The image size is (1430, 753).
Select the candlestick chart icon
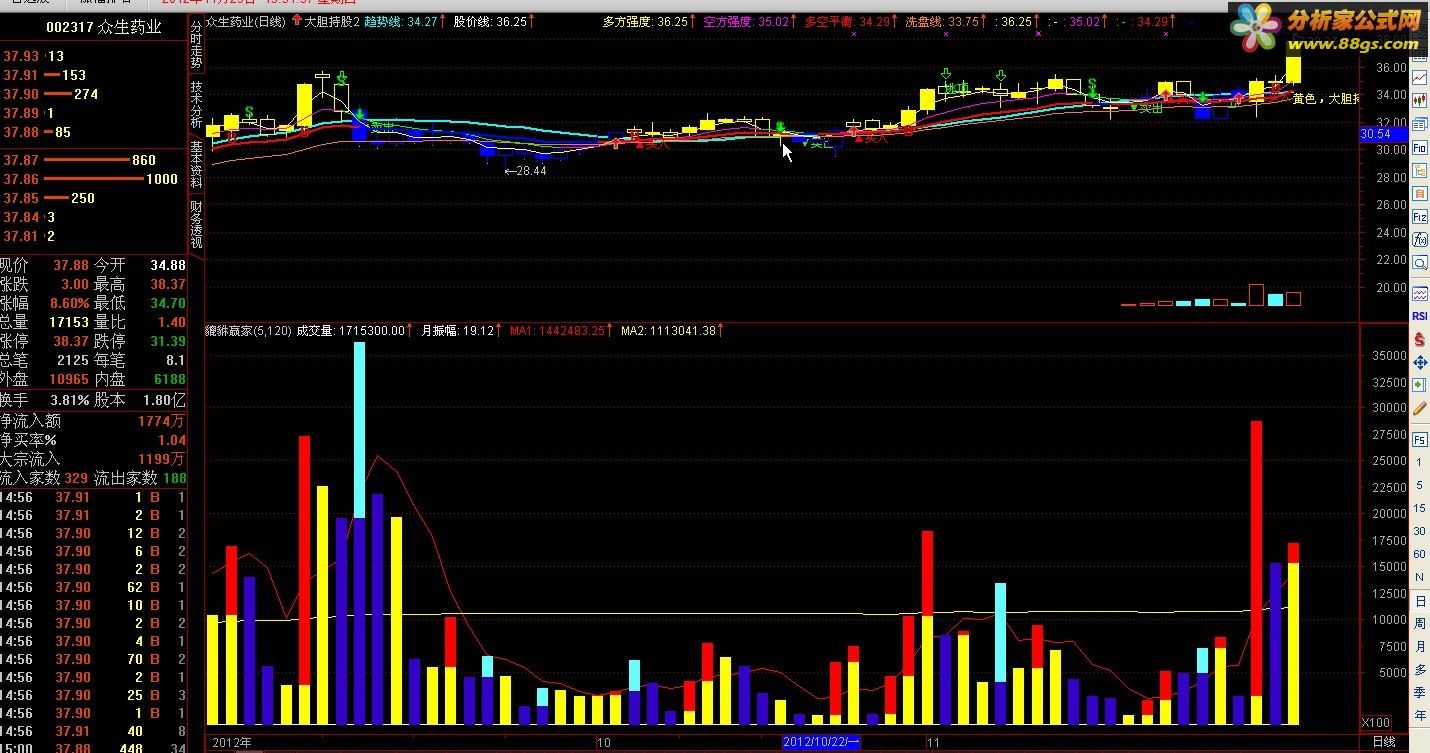(x=1419, y=99)
